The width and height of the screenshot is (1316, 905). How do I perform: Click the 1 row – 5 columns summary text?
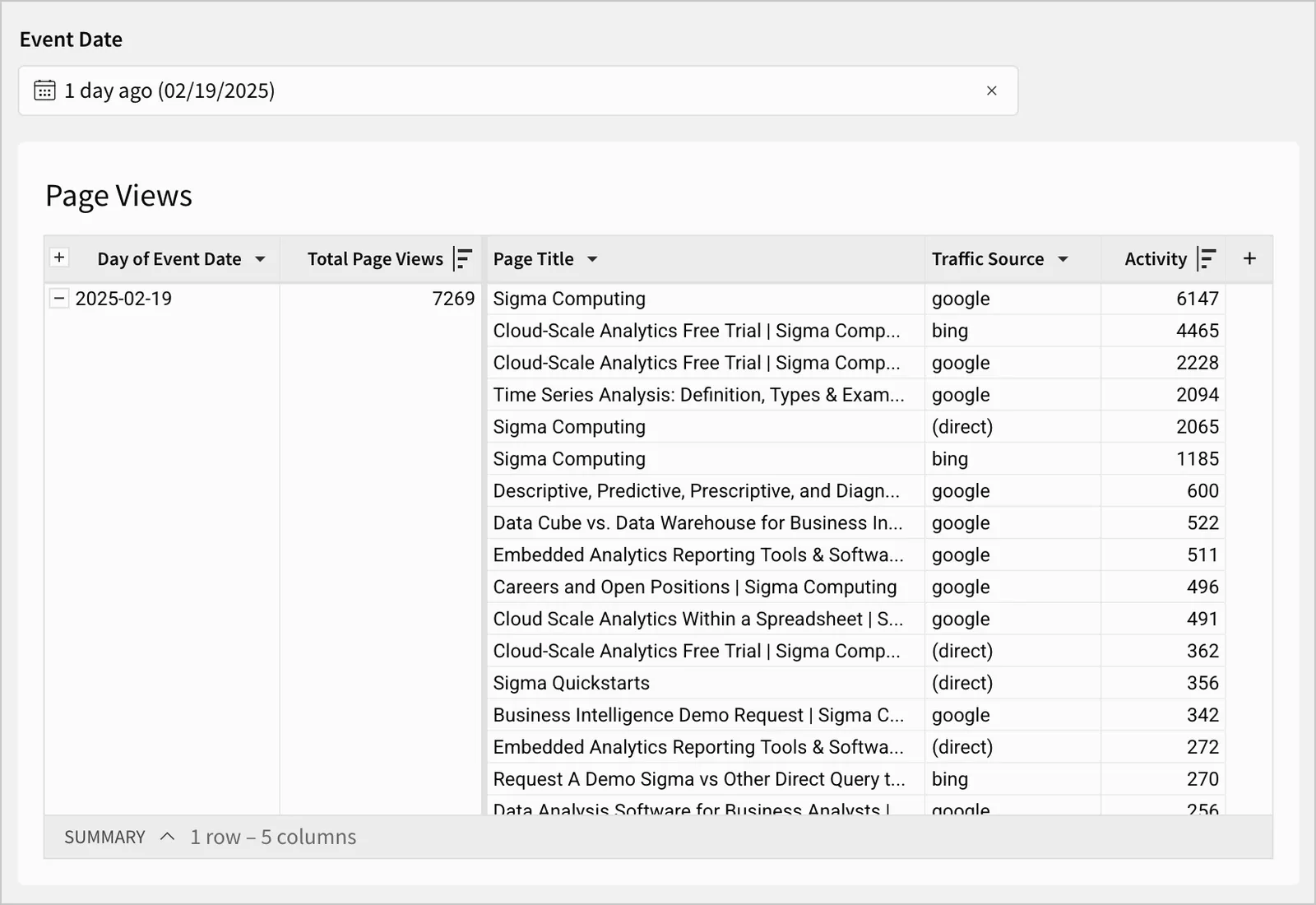pos(273,838)
